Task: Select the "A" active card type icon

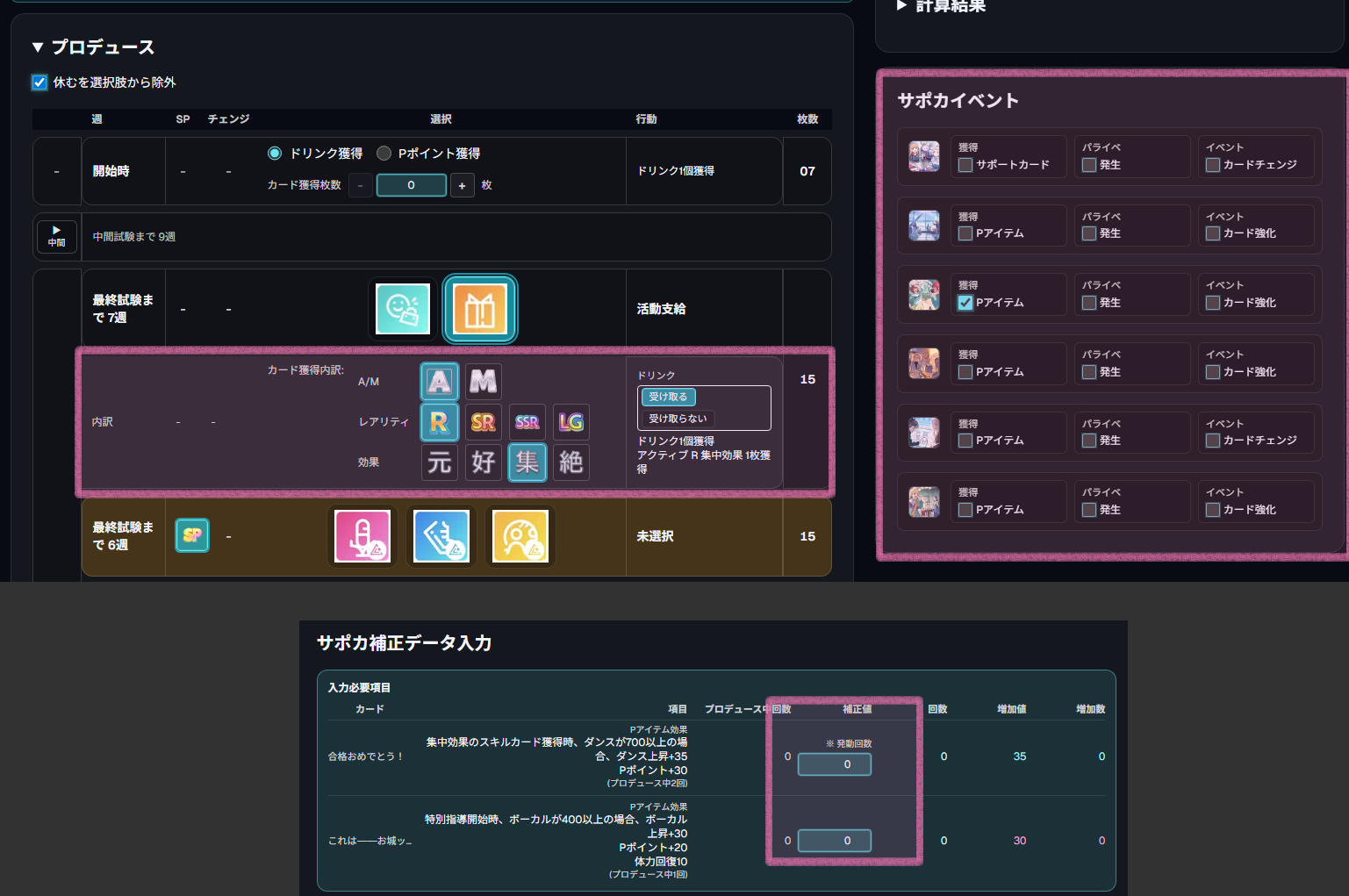Action: click(439, 381)
